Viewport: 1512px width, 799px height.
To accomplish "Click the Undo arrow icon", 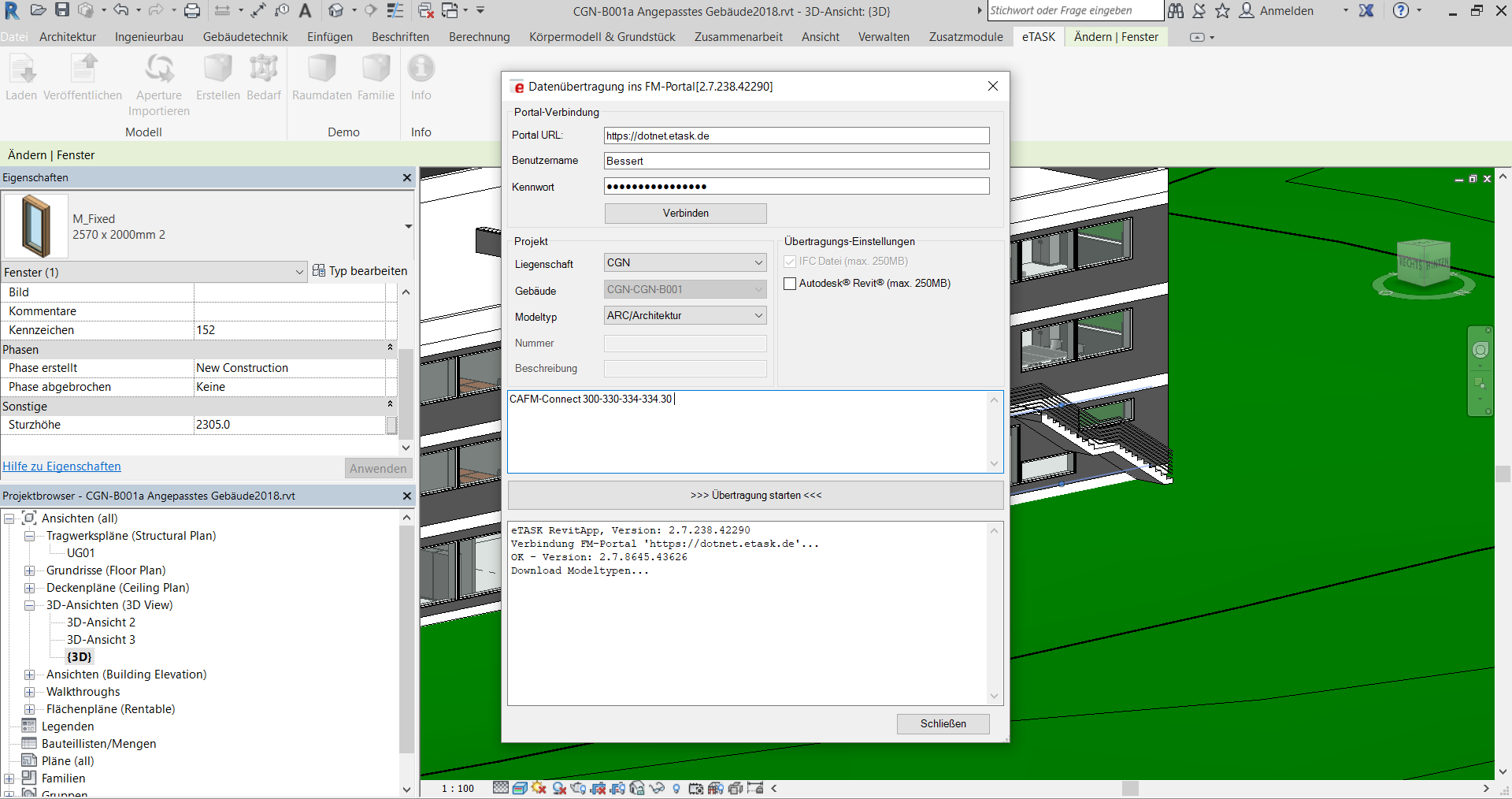I will point(121,10).
